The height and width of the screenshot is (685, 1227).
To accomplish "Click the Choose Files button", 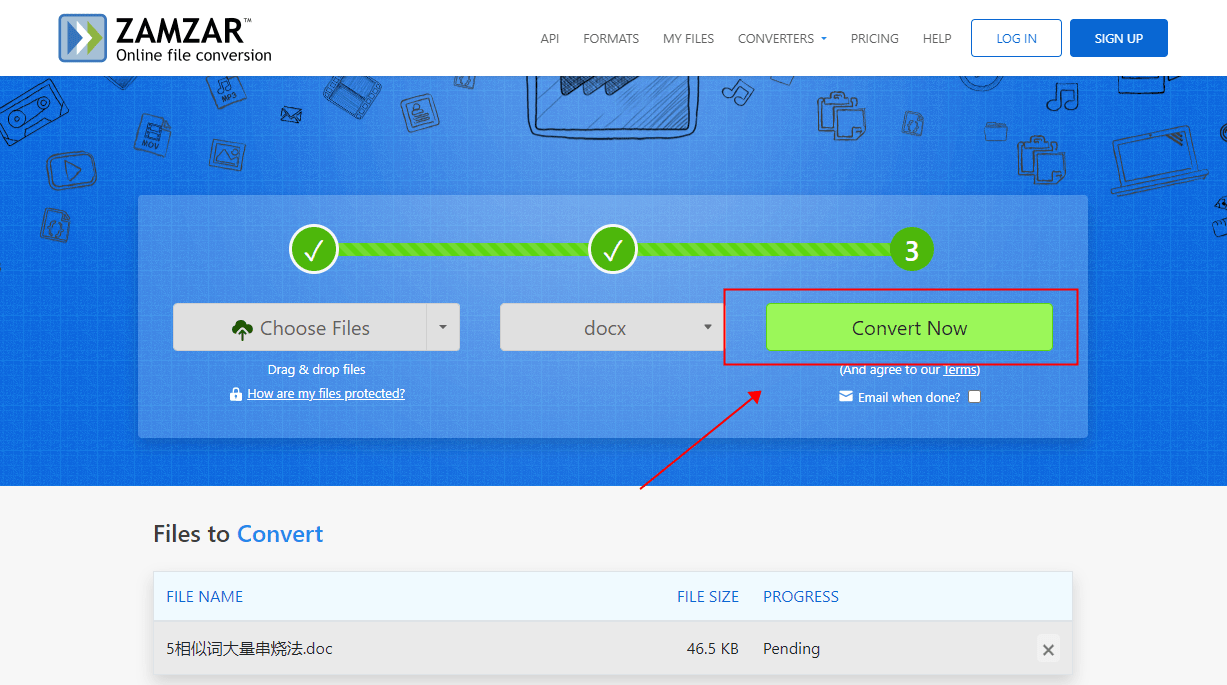I will coord(300,327).
